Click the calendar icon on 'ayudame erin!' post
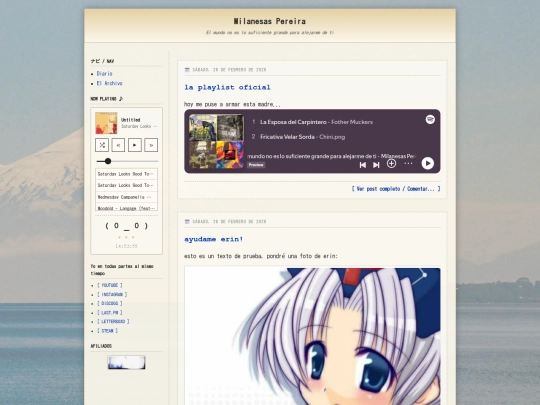This screenshot has width=540, height=405. [187, 221]
